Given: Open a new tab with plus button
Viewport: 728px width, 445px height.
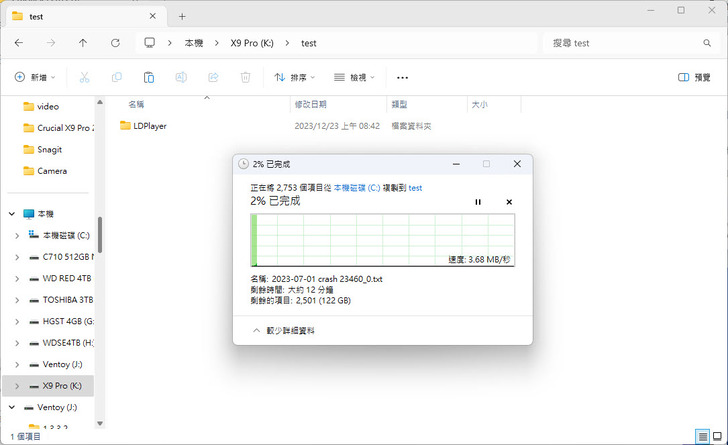Looking at the screenshot, I should (182, 16).
